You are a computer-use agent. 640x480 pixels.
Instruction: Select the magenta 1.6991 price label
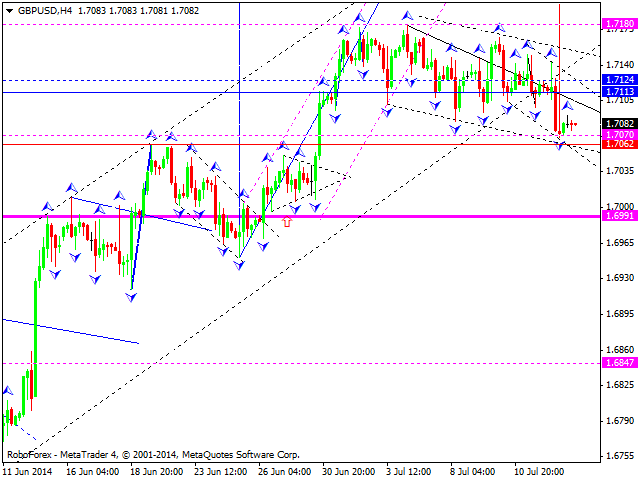coord(619,216)
